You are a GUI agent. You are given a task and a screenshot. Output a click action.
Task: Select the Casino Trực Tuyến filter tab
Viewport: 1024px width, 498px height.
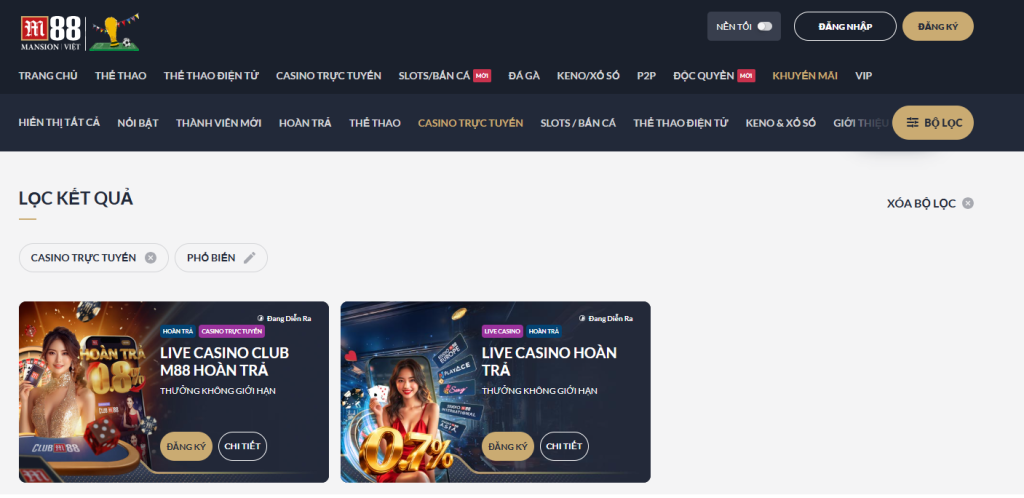(471, 123)
